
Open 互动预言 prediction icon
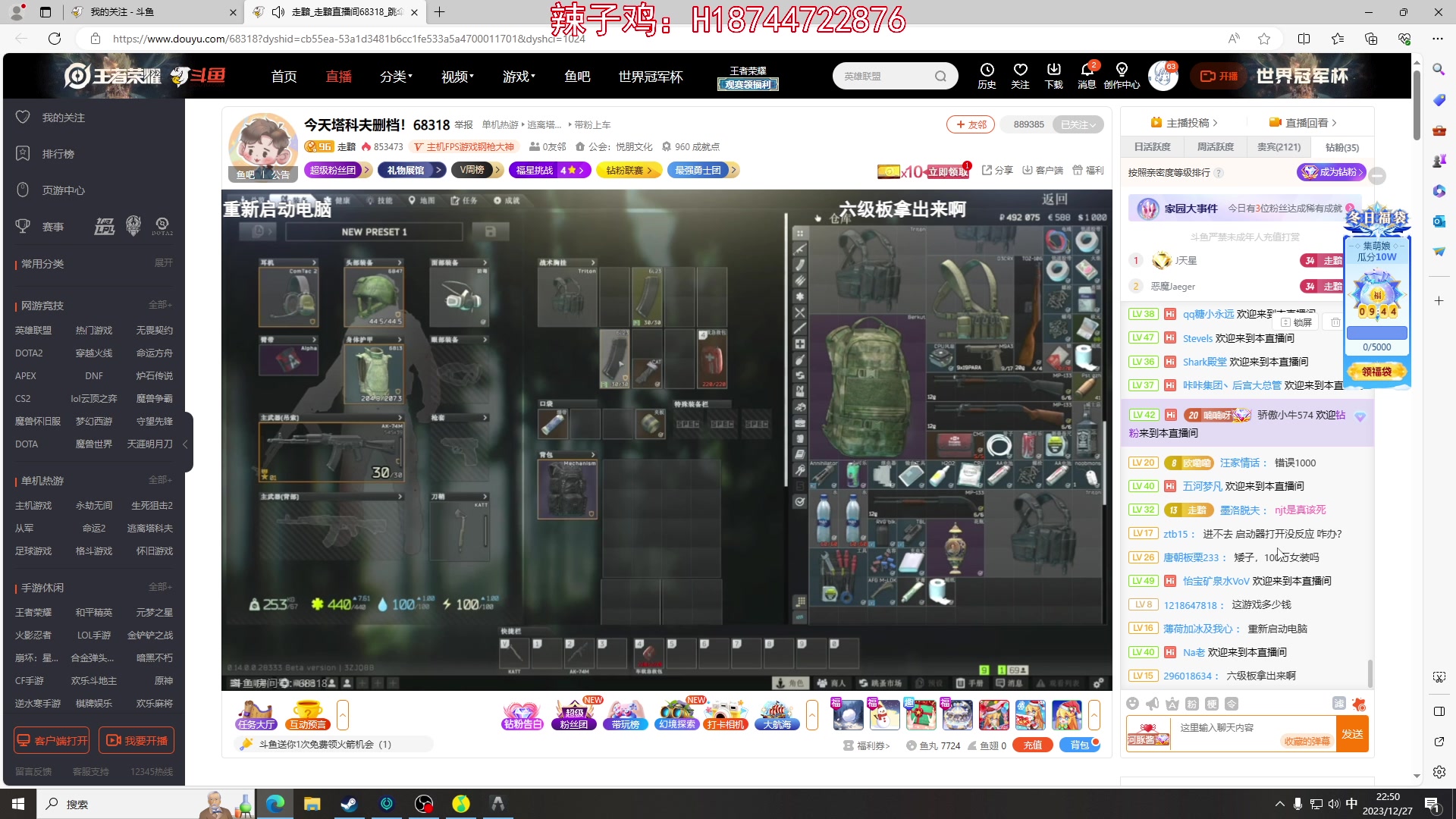[x=307, y=715]
